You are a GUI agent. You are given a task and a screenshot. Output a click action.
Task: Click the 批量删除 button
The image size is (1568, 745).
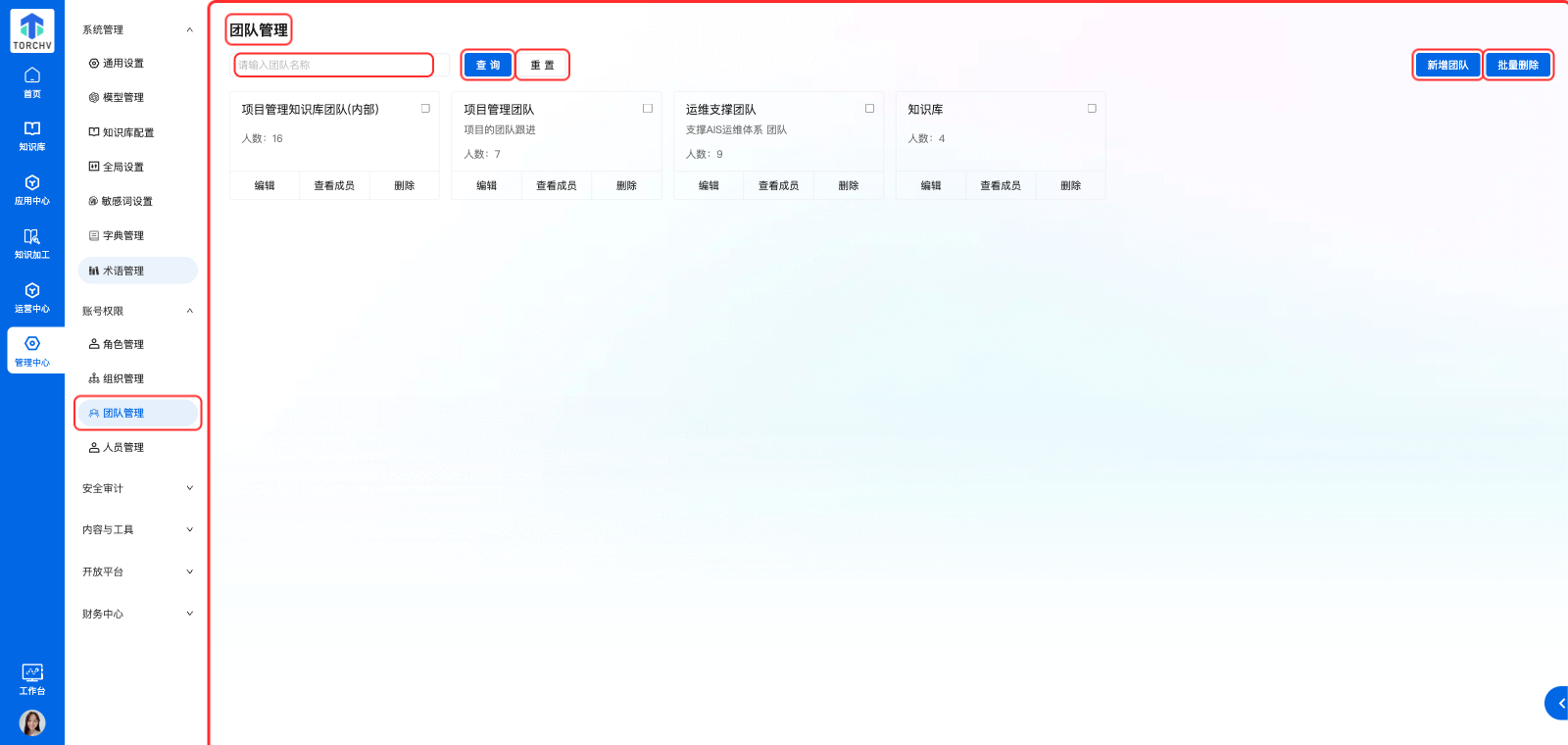coord(1518,65)
